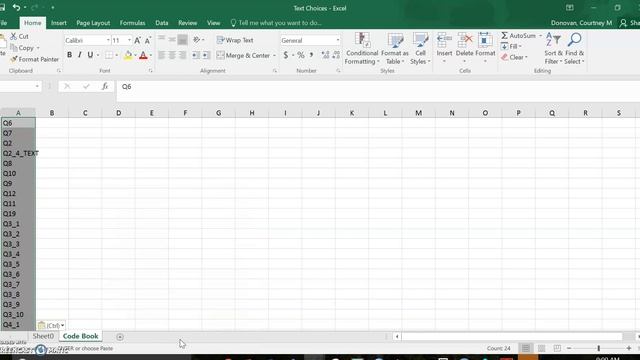Switch to Page Layout view in status bar
The height and width of the screenshot is (360, 640).
(x=542, y=348)
